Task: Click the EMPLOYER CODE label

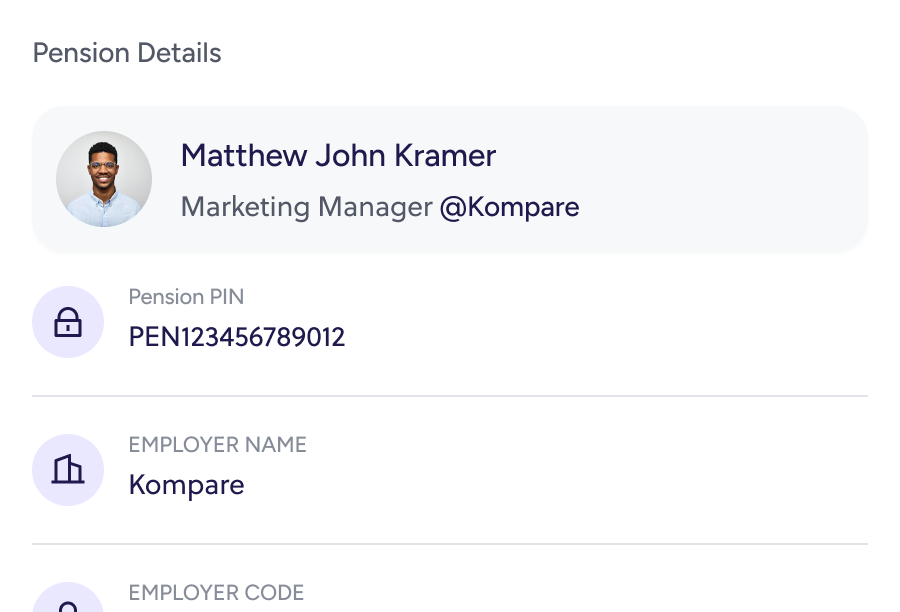Action: (216, 593)
